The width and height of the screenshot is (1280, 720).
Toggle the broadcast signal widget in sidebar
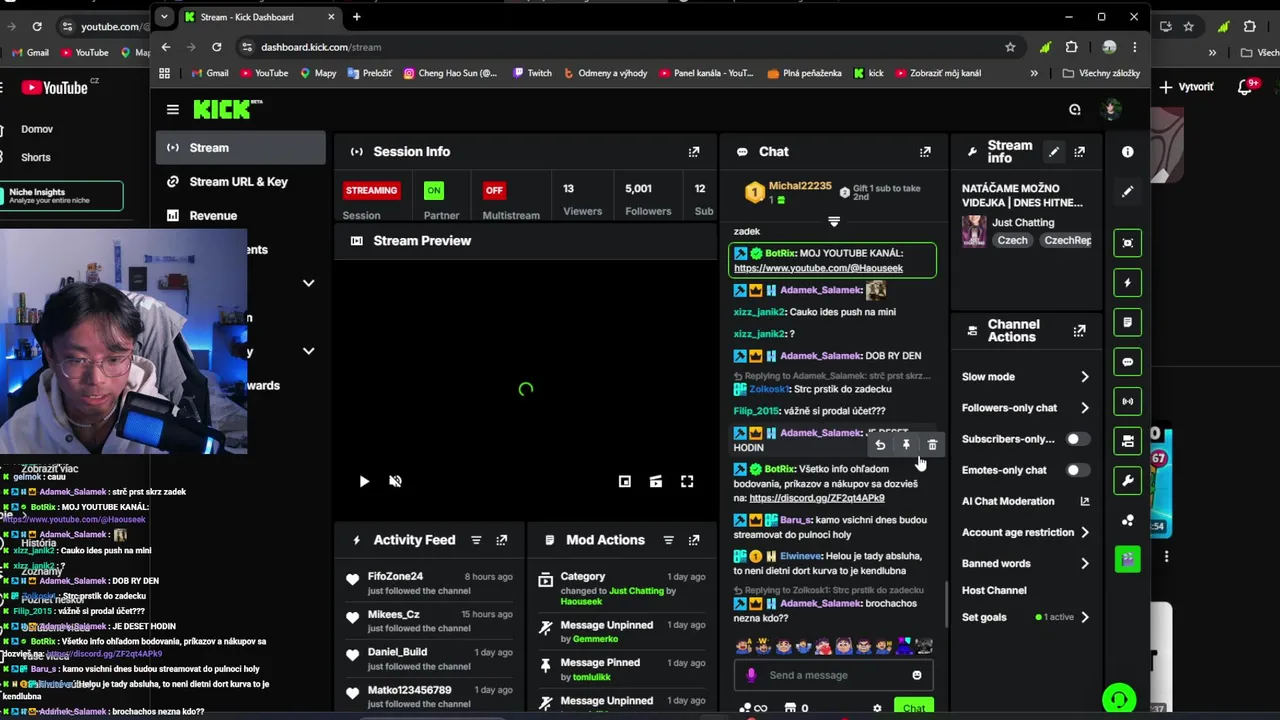point(1127,402)
